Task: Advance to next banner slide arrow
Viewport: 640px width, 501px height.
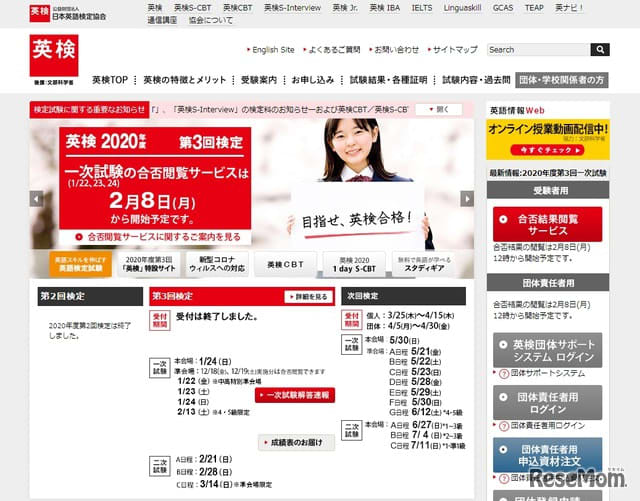Action: coord(467,199)
